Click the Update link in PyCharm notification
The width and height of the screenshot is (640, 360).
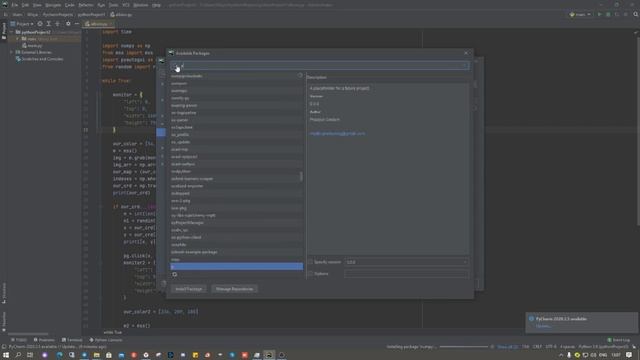pos(543,326)
